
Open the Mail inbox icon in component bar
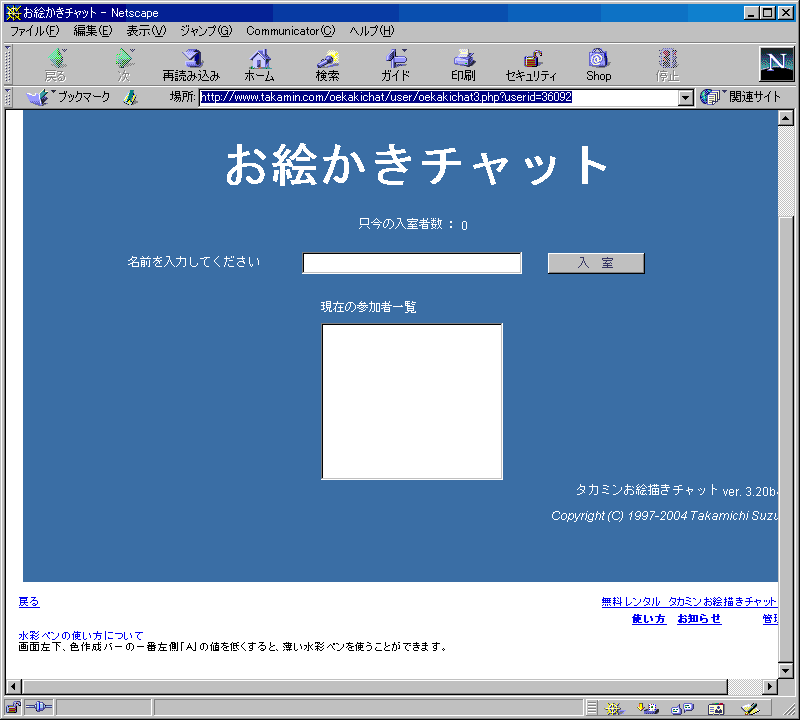pos(647,708)
